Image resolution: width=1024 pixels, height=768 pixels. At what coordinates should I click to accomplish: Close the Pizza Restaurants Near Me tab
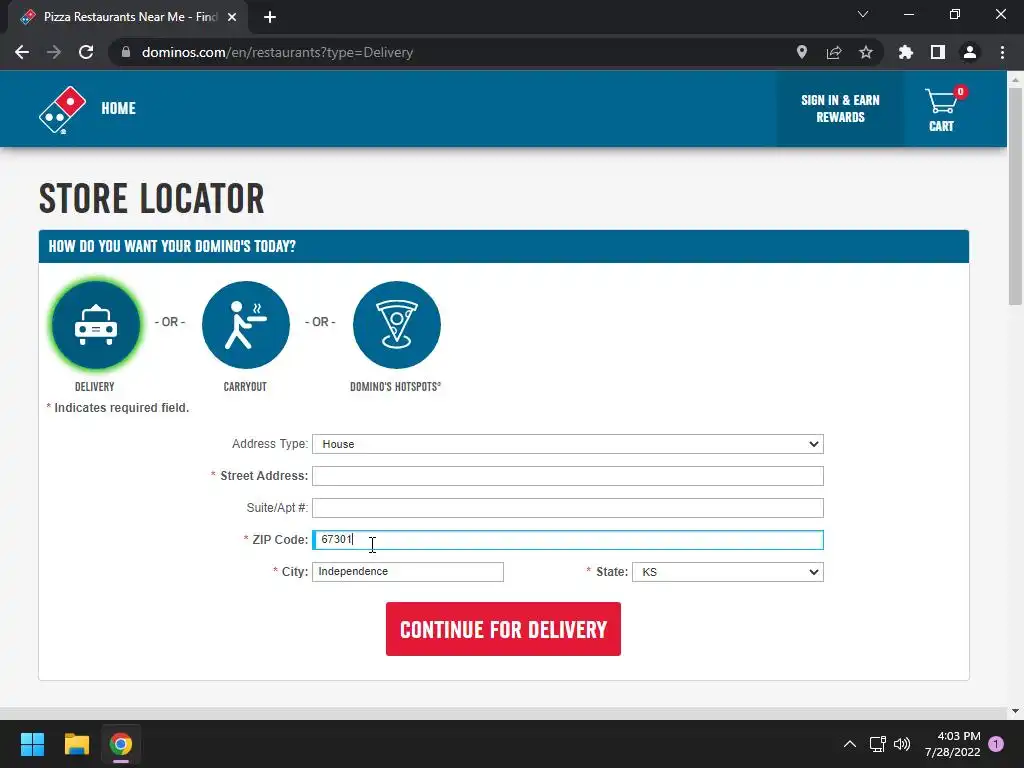232,17
